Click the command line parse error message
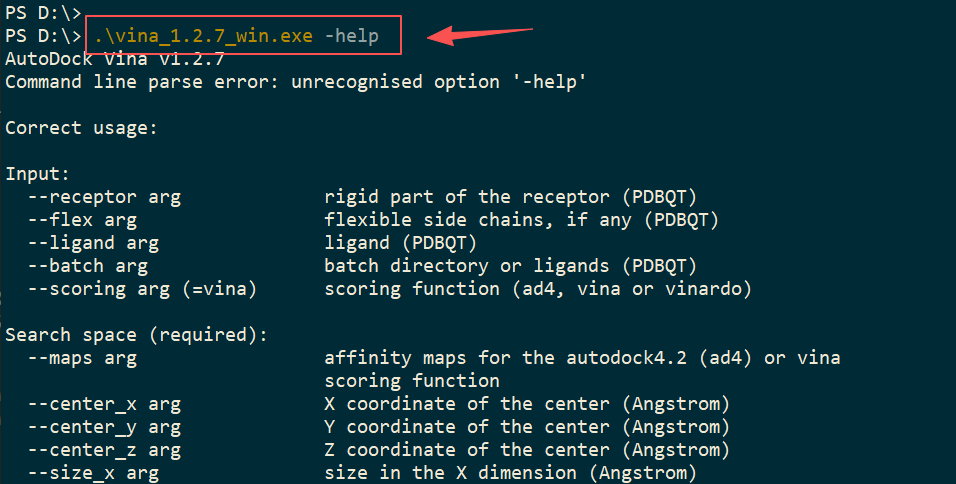This screenshot has height=484, width=956. coord(296,82)
